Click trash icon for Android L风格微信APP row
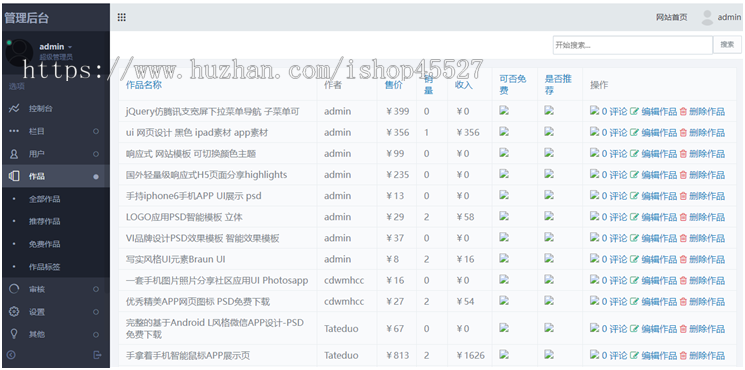745x370 pixels. coord(683,329)
